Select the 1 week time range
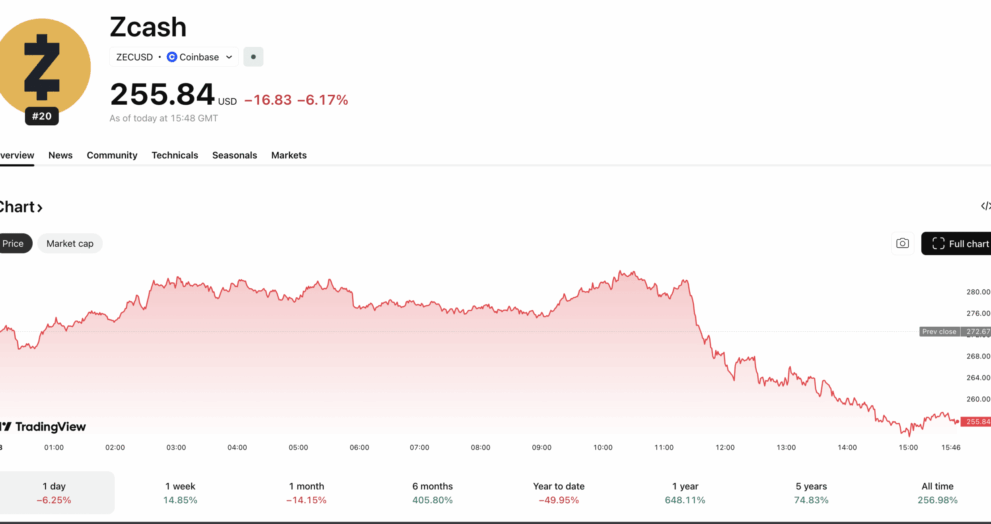This screenshot has width=991, height=524. (181, 492)
